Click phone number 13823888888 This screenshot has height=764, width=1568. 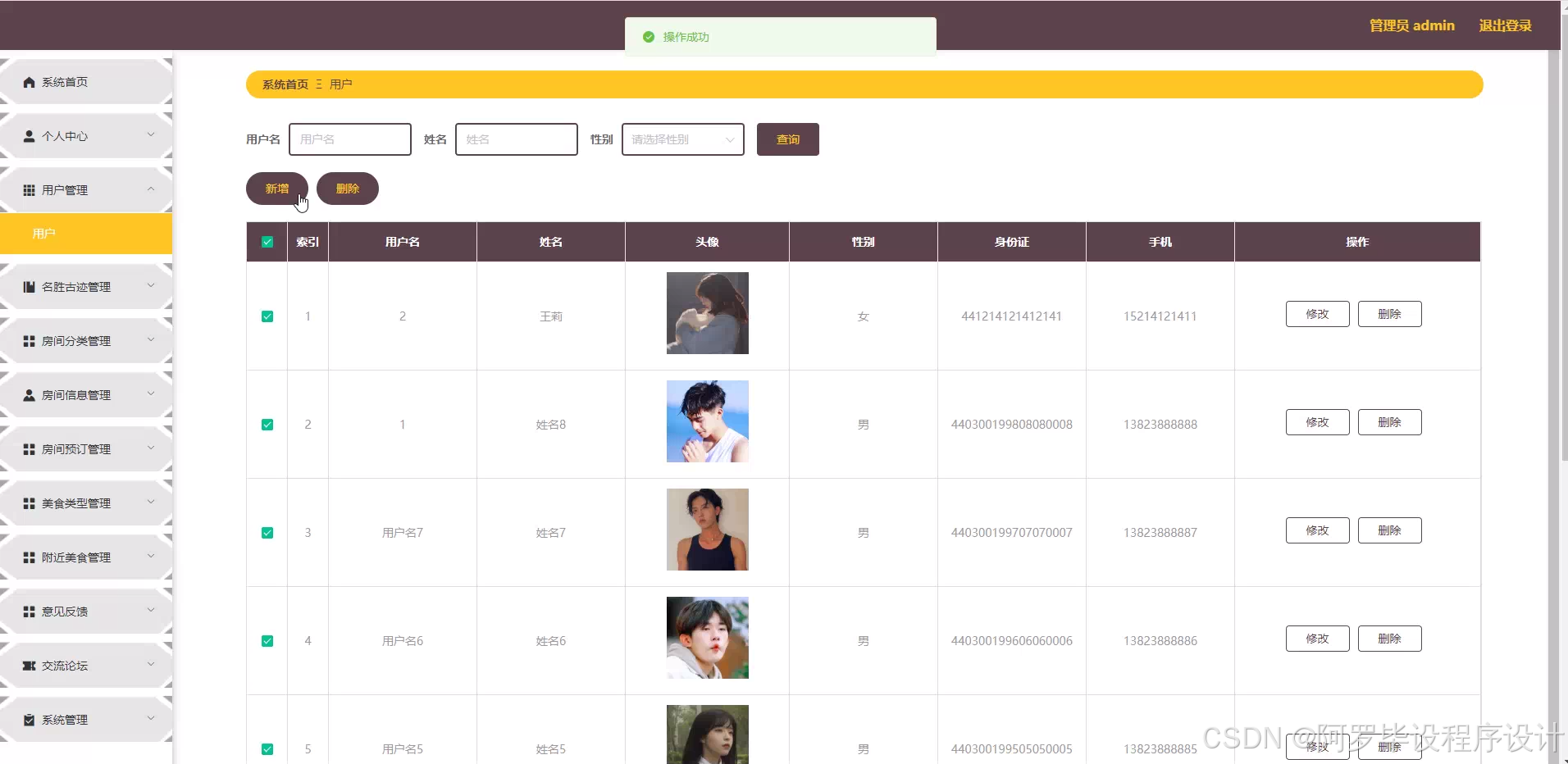click(1160, 425)
